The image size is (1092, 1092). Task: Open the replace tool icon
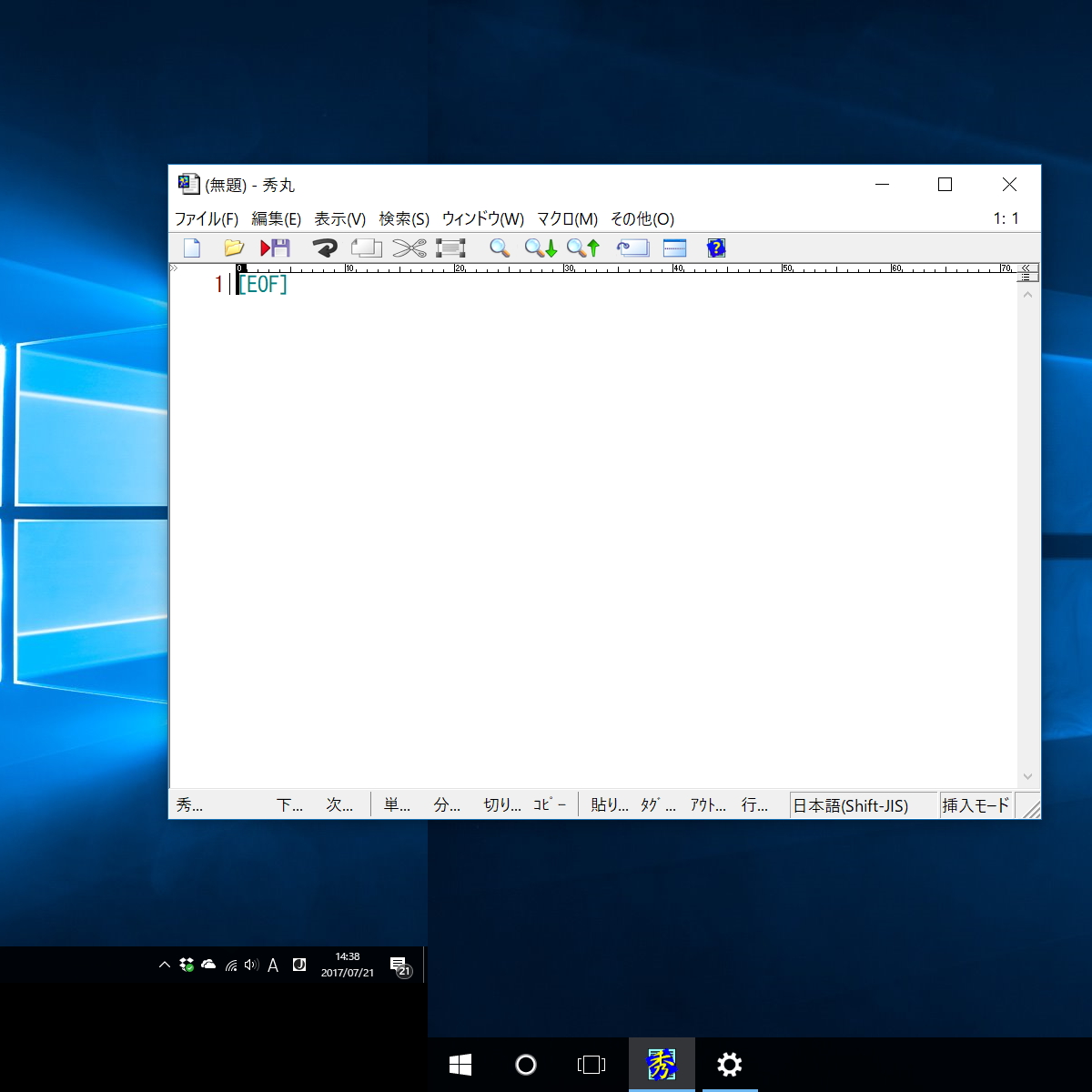pos(632,248)
